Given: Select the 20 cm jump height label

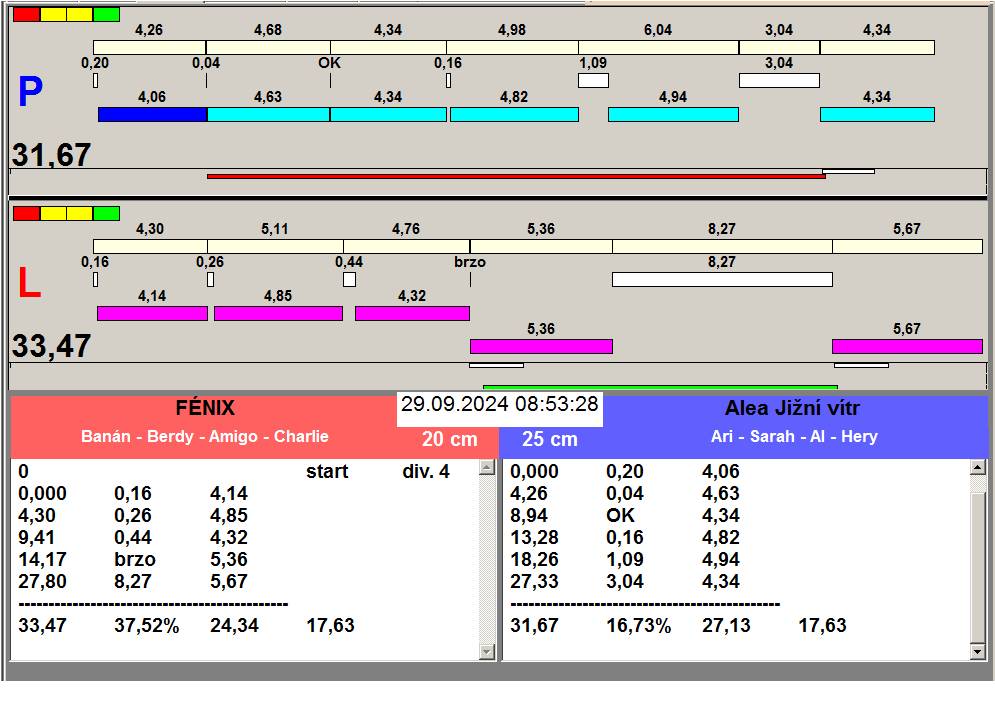Looking at the screenshot, I should 449,439.
